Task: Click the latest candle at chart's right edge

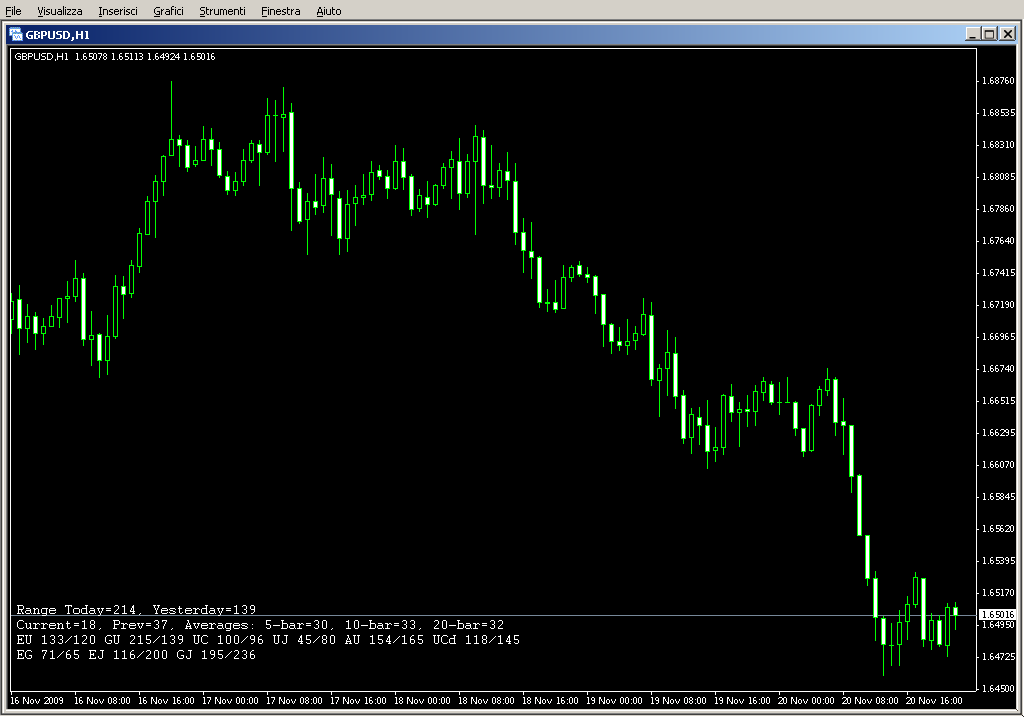Action: (955, 612)
